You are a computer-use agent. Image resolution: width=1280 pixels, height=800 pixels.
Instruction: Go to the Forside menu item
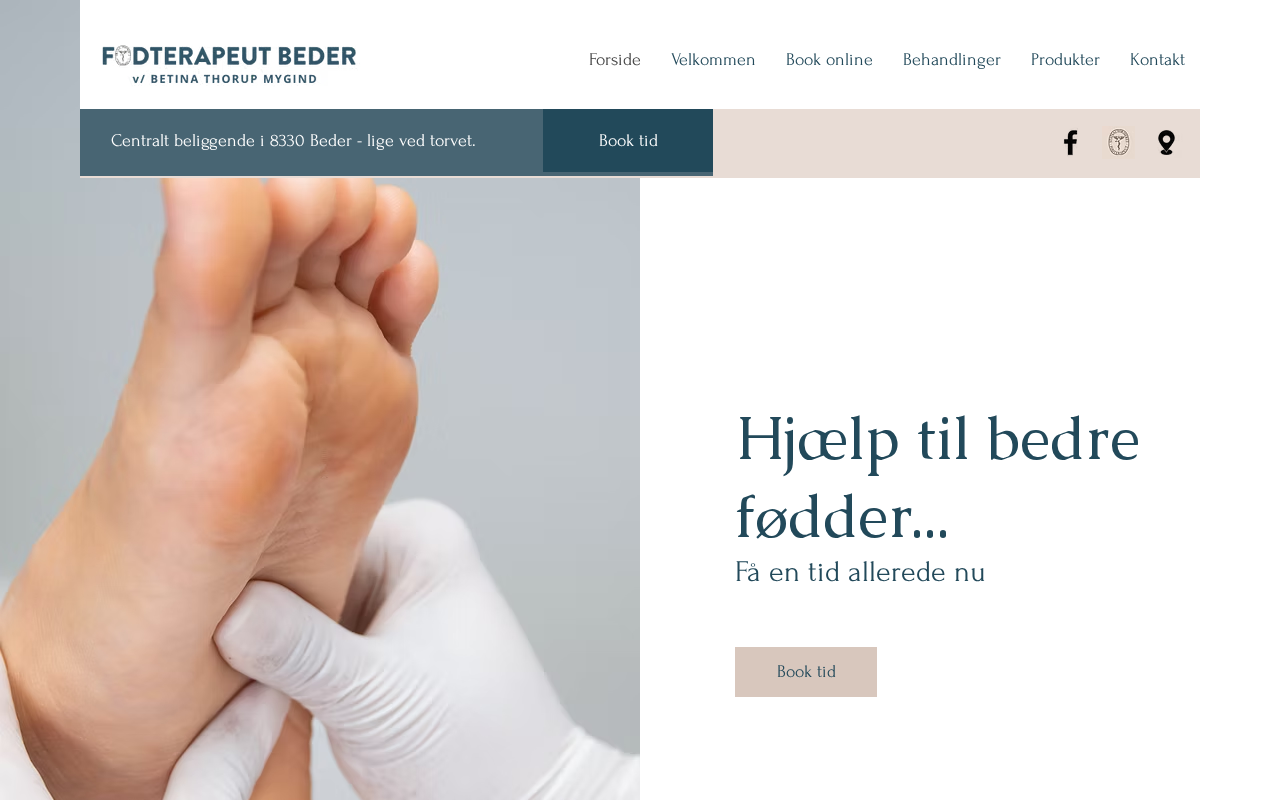[x=615, y=60]
